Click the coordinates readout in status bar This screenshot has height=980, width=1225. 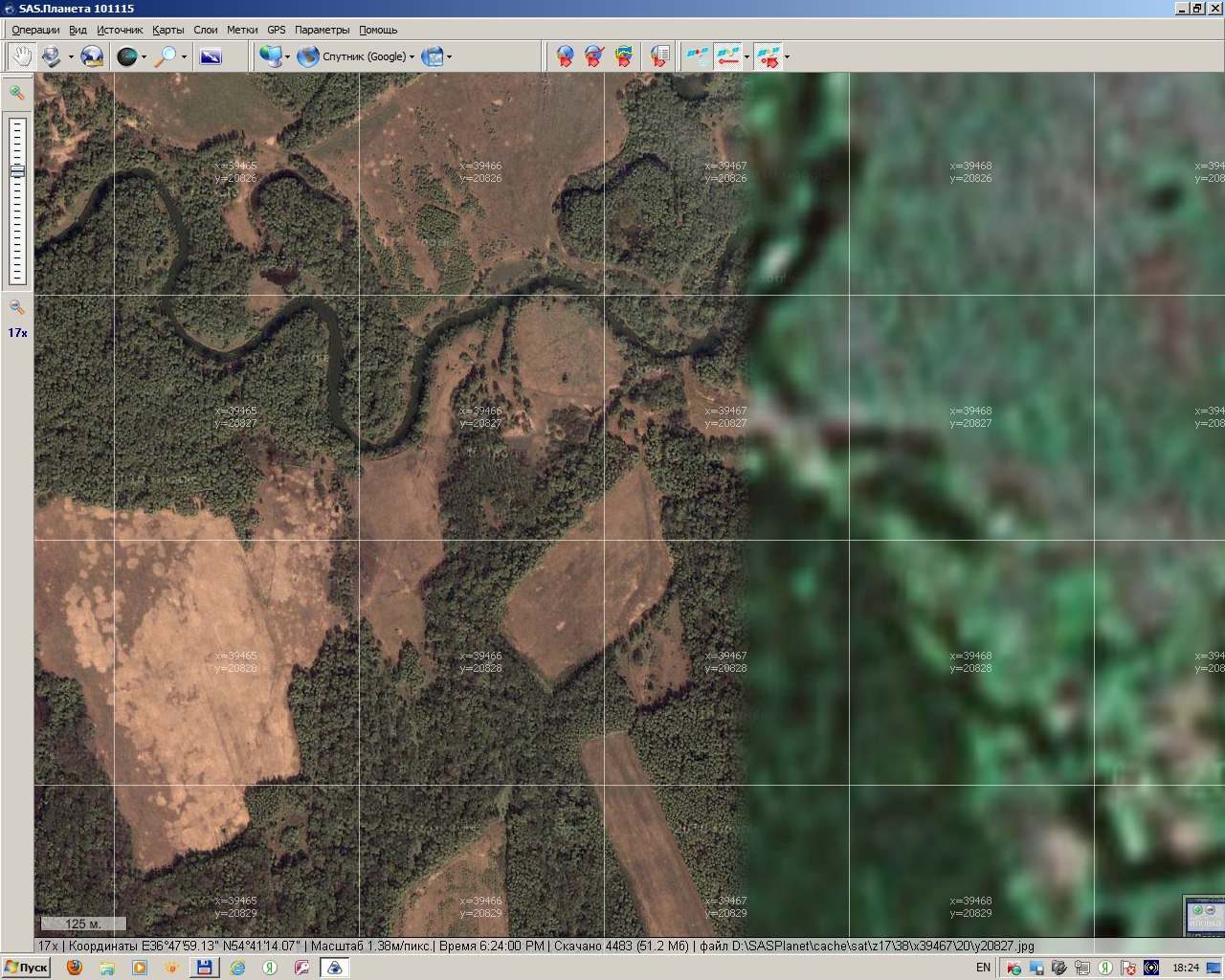(183, 946)
